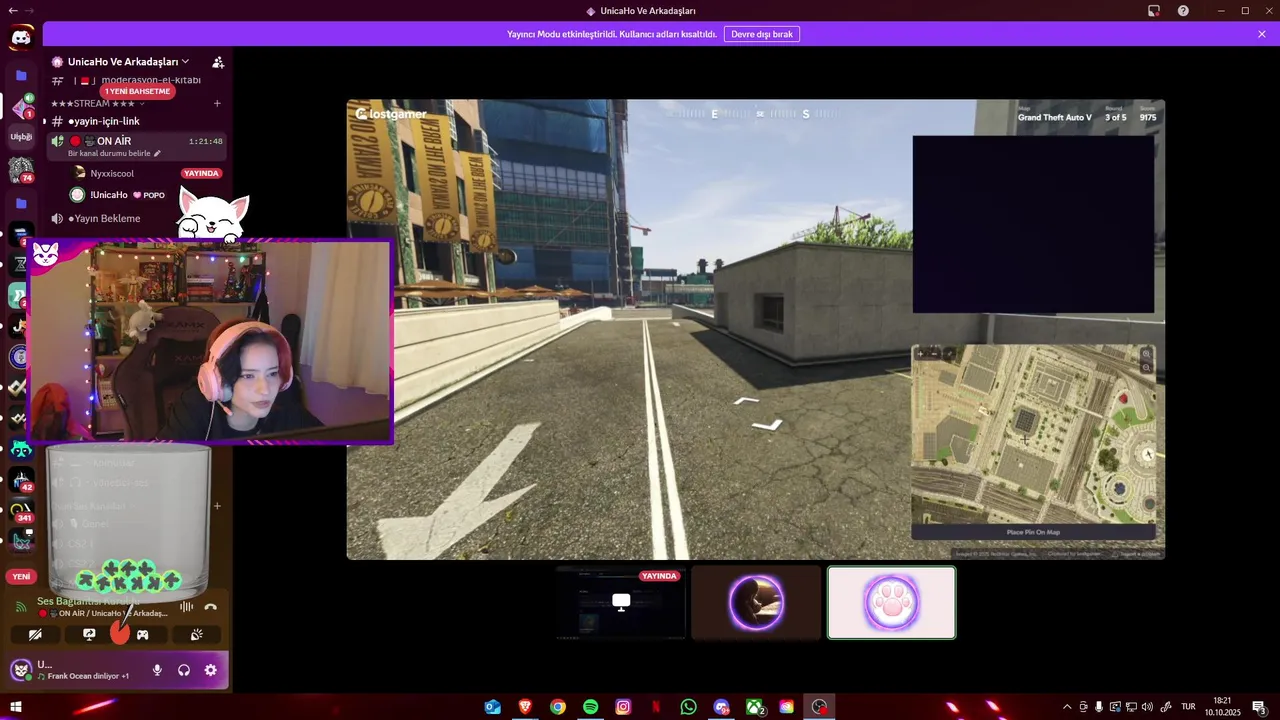Select the YAYINDA stream thumbnail tile

621,602
